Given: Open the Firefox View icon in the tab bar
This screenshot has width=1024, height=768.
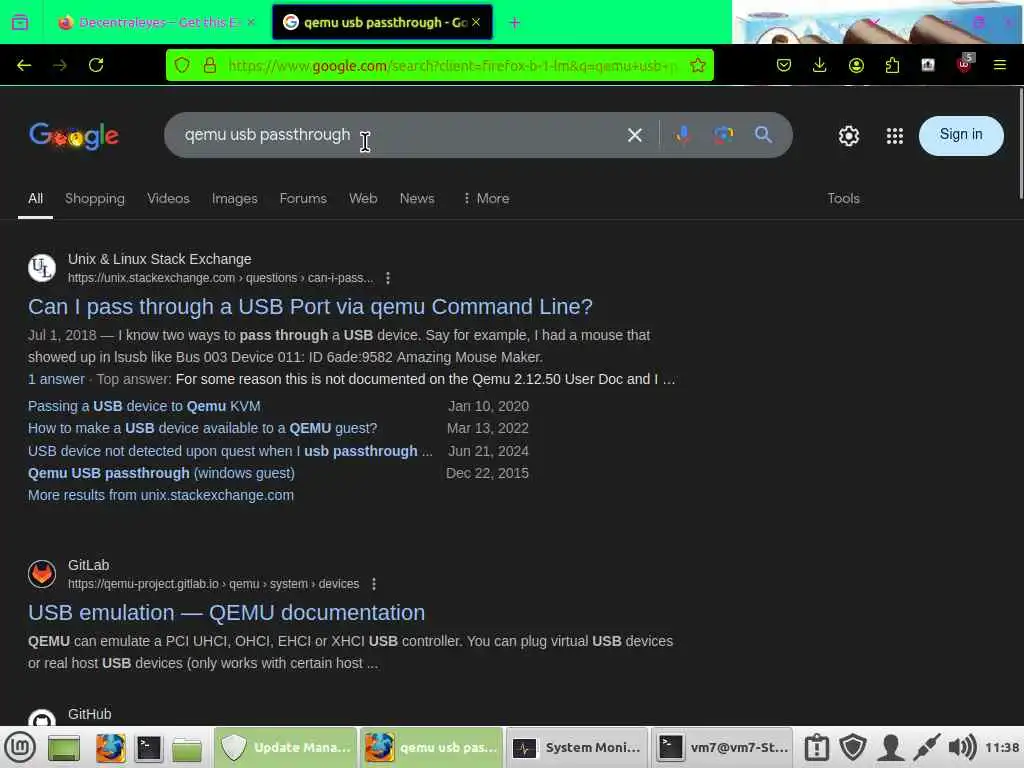Looking at the screenshot, I should pos(20,22).
